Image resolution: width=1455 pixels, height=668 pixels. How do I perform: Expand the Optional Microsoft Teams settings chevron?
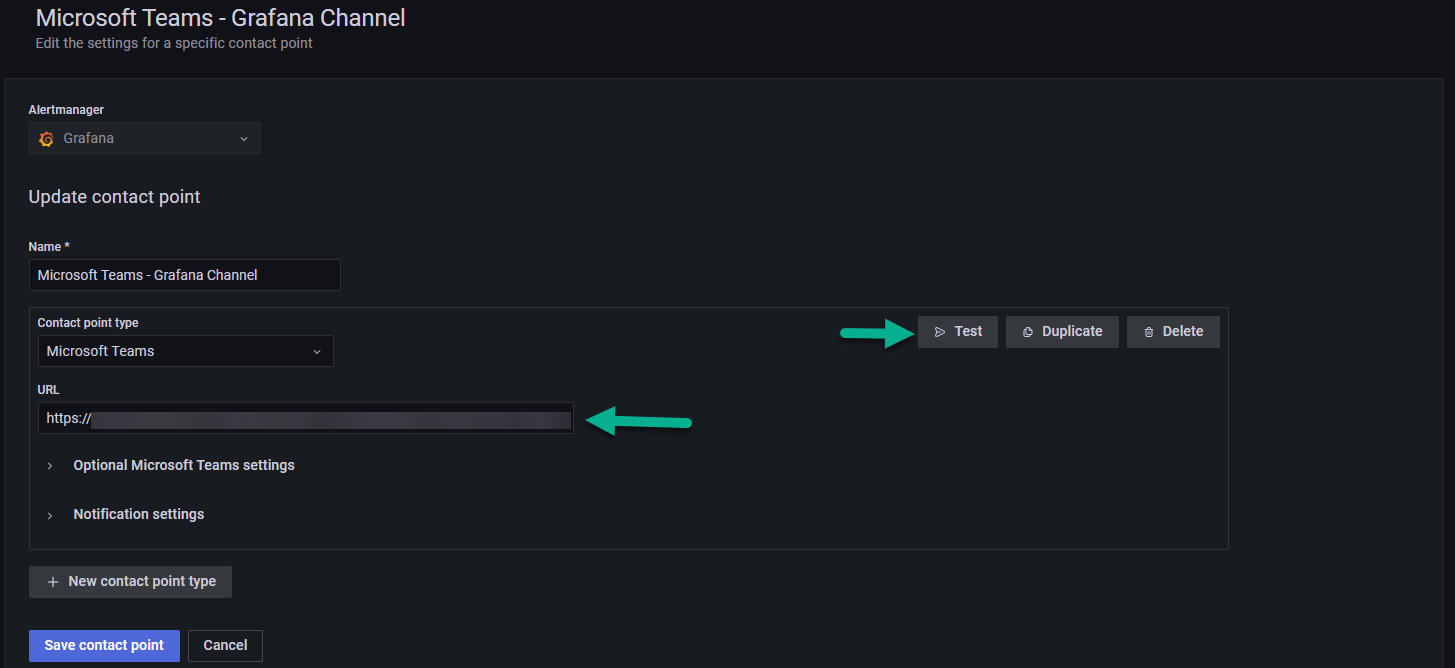[50, 466]
